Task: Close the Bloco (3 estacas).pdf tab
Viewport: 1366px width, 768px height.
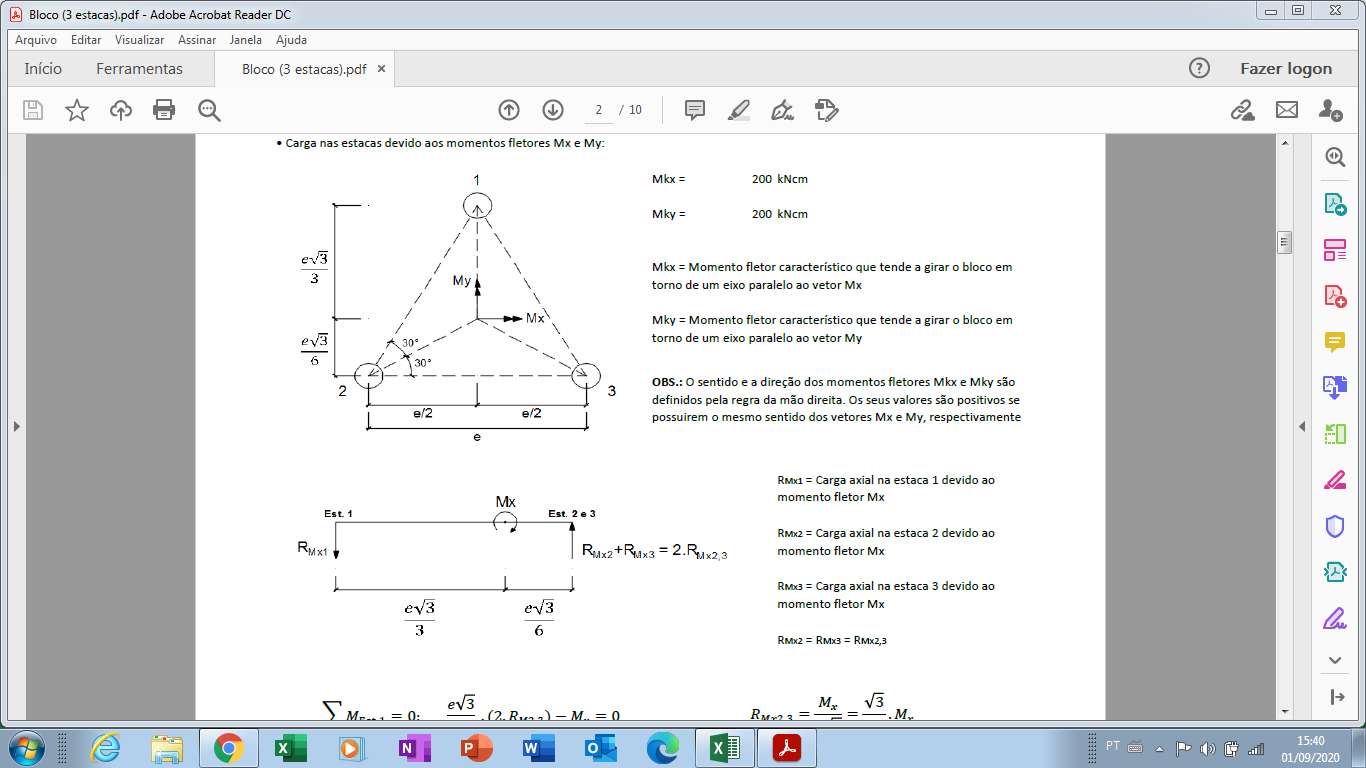Action: coord(381,69)
